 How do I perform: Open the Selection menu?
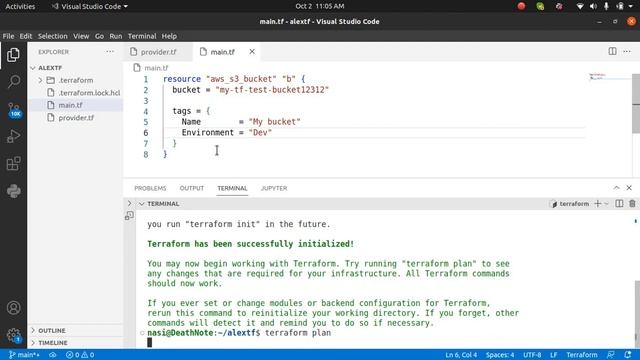click(53, 36)
